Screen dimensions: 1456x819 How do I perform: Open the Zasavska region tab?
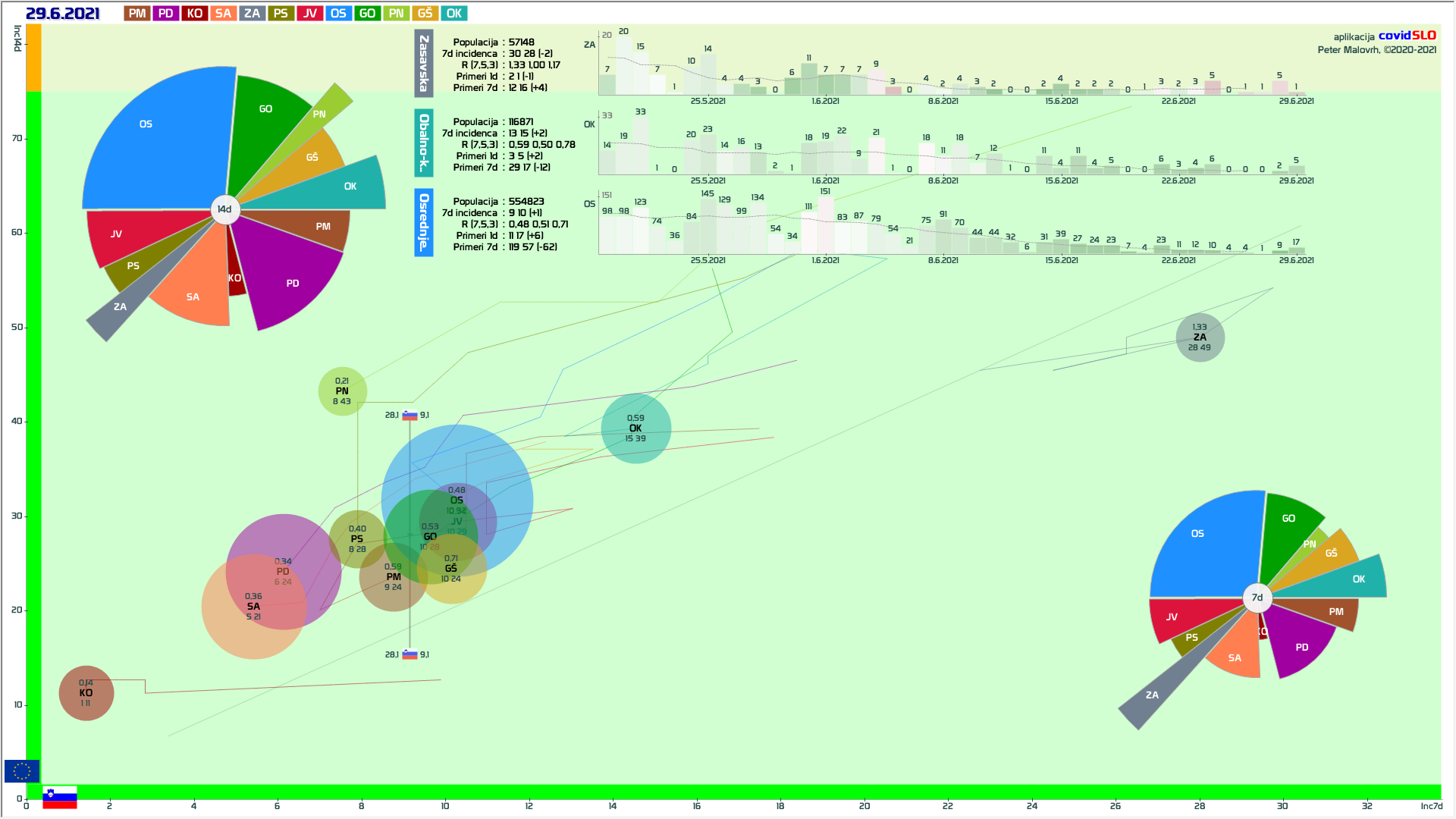point(424,64)
